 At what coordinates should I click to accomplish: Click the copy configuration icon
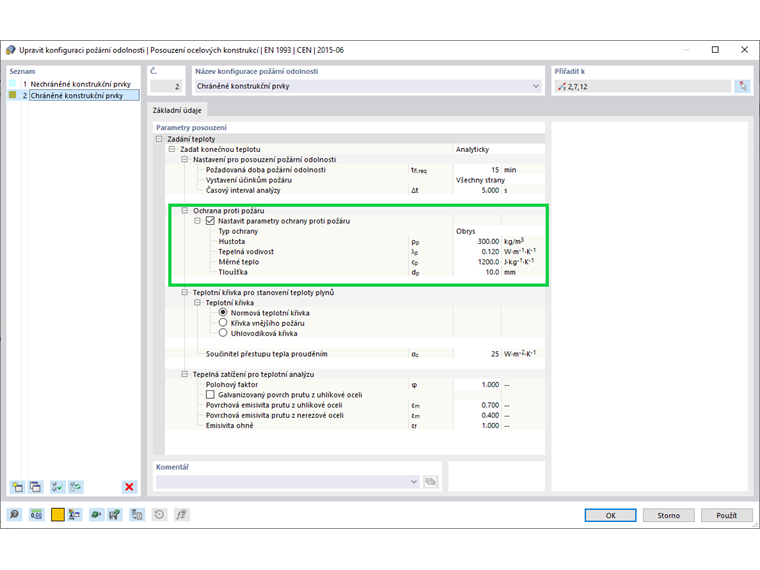[35, 487]
